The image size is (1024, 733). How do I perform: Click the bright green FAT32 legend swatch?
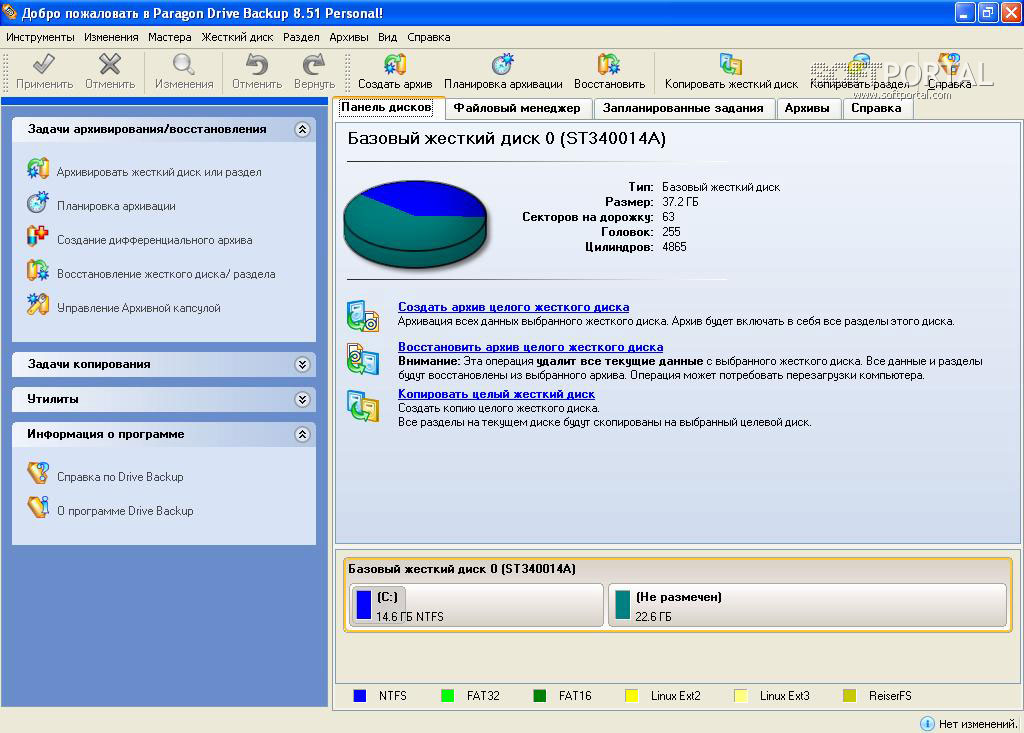[447, 696]
